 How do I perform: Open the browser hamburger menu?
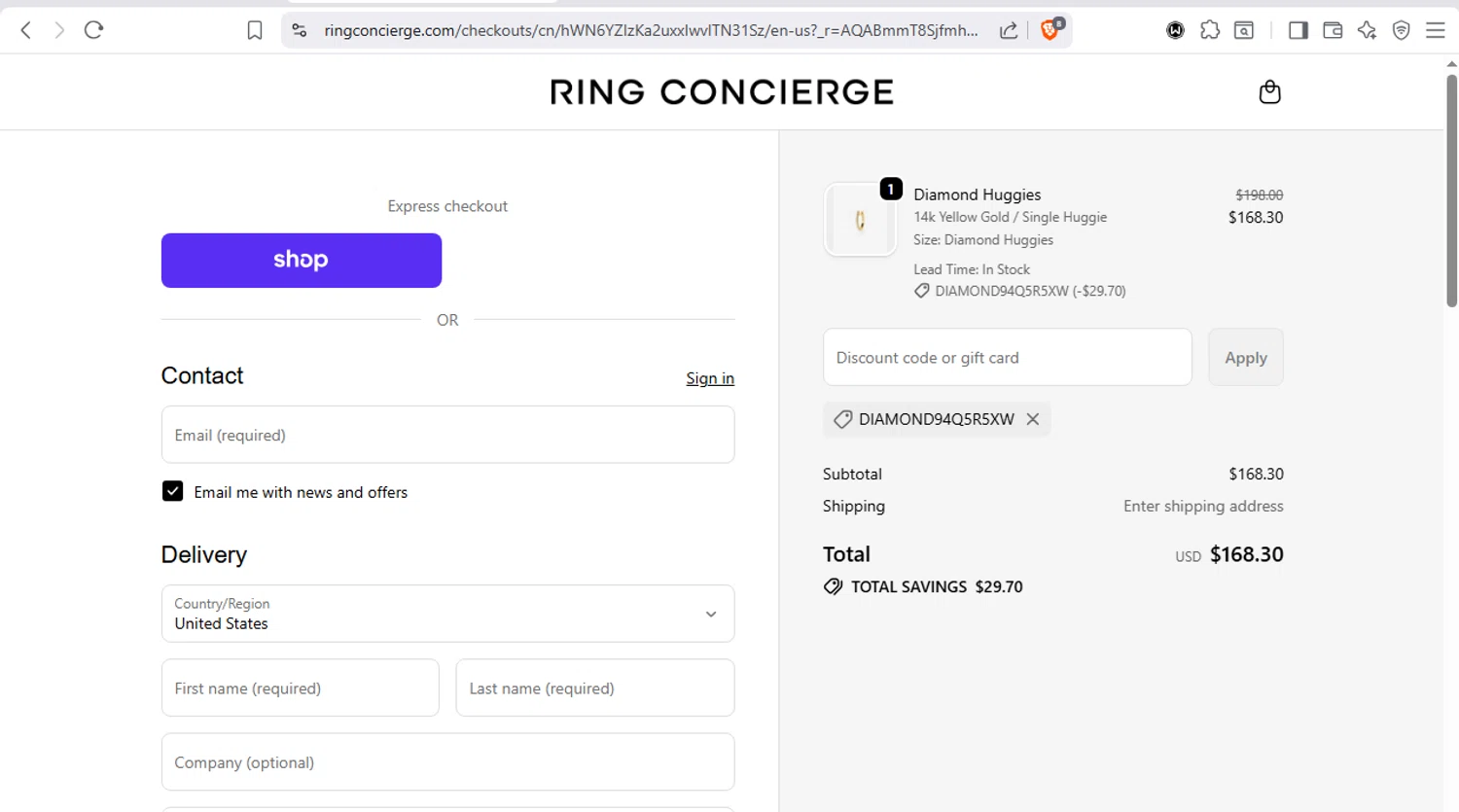[1435, 30]
